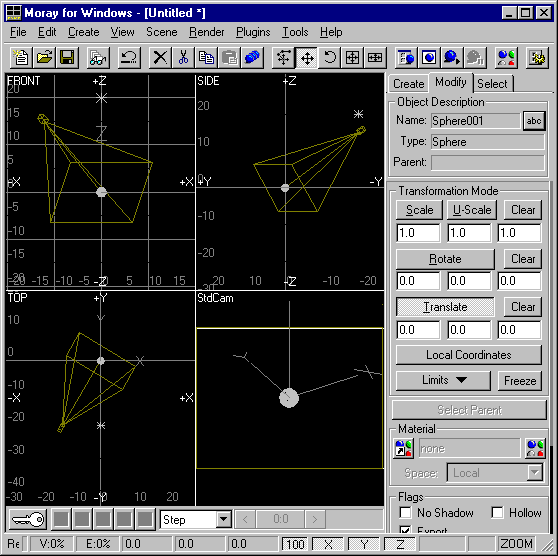
Task: Open the material editor colored spheres toolbar icon
Action: coord(506,57)
